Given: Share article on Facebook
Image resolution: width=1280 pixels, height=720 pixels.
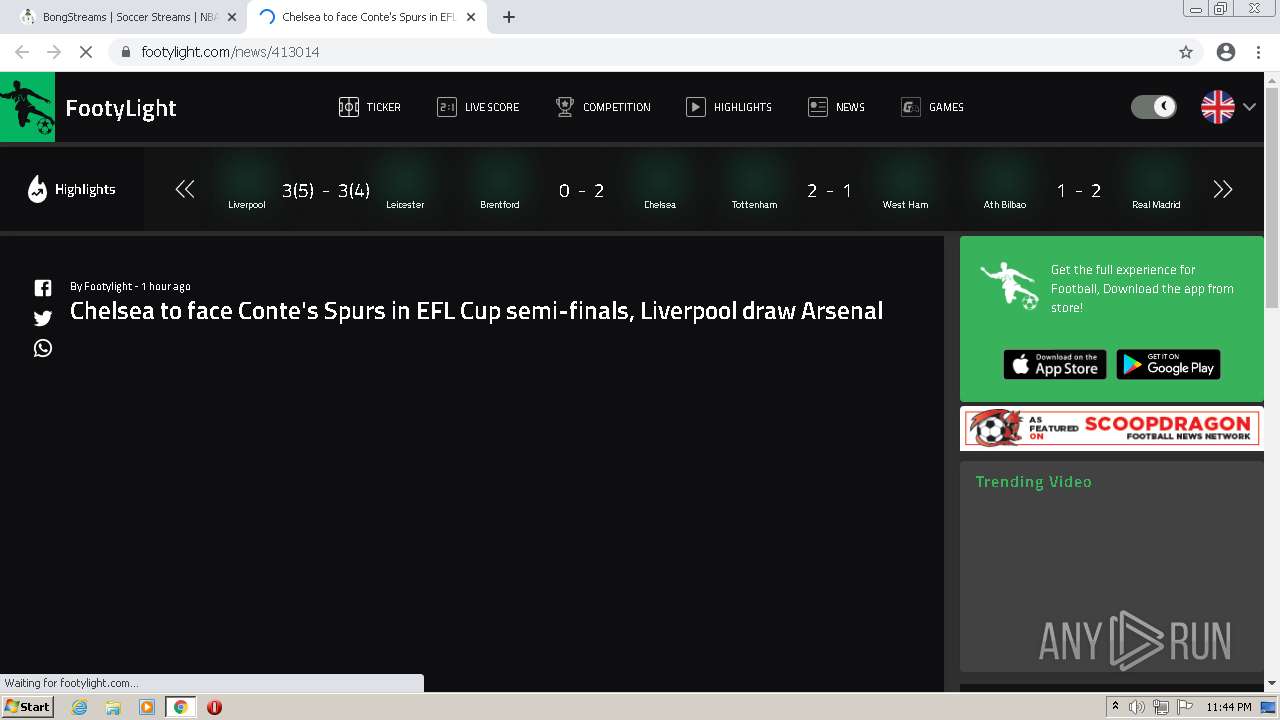Looking at the screenshot, I should point(43,288).
